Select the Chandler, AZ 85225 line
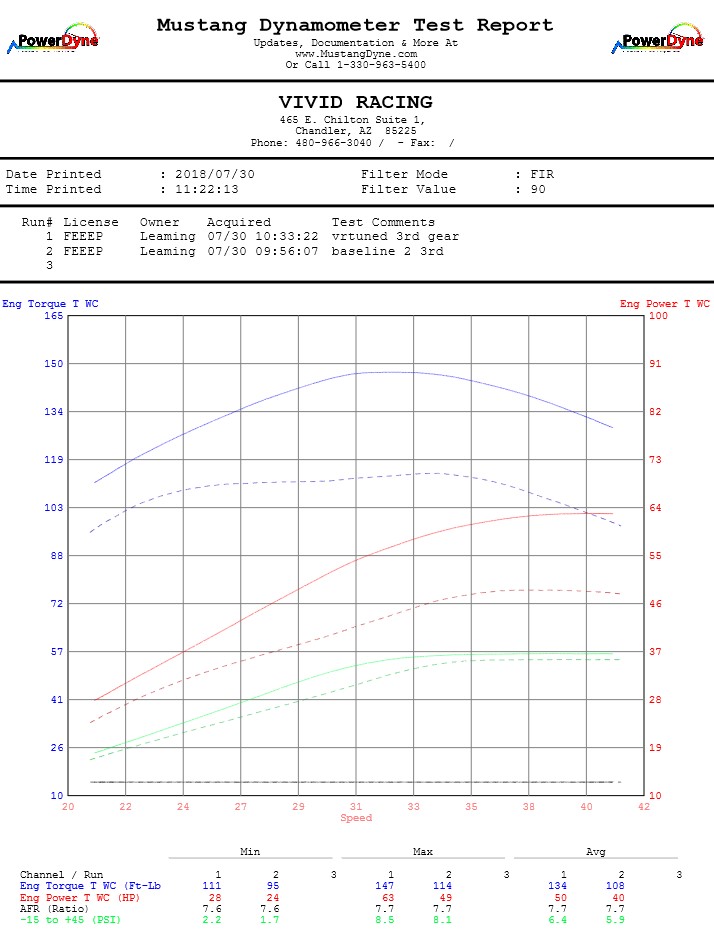The width and height of the screenshot is (714, 947). (x=356, y=130)
